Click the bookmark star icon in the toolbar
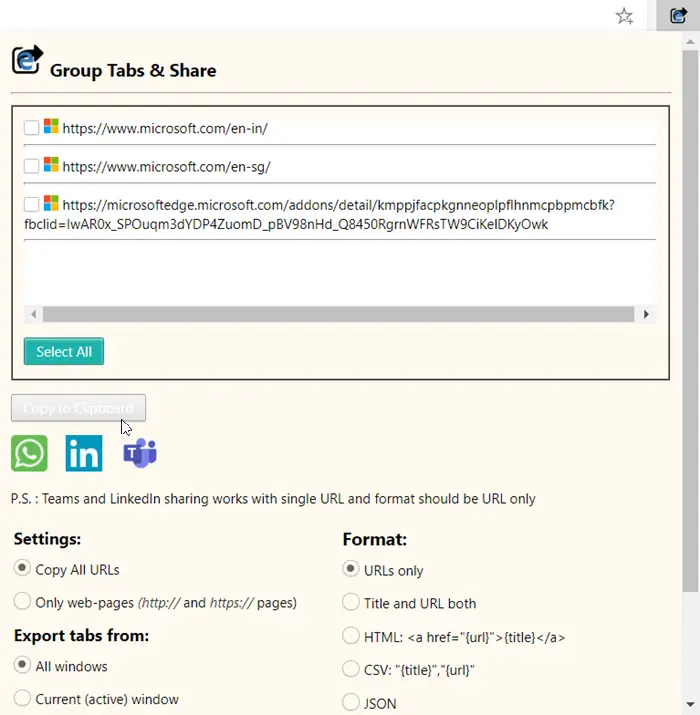This screenshot has height=715, width=700. 624,16
